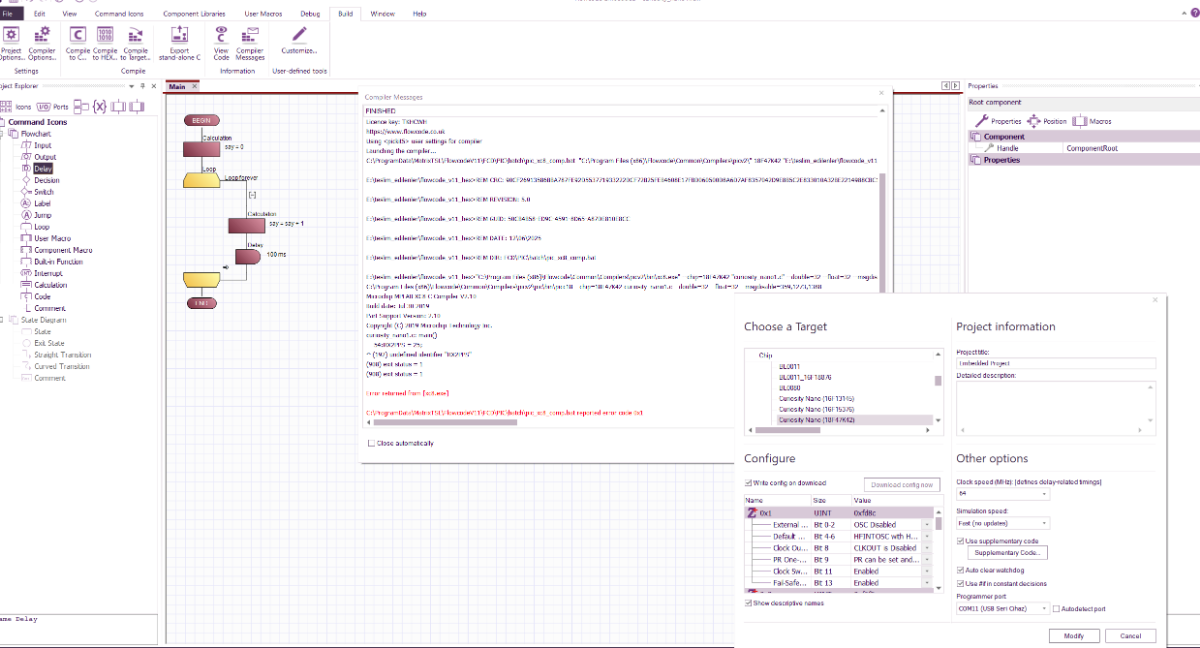1200x648 pixels.
Task: Open View Code in the ribbon
Action: pos(221,42)
